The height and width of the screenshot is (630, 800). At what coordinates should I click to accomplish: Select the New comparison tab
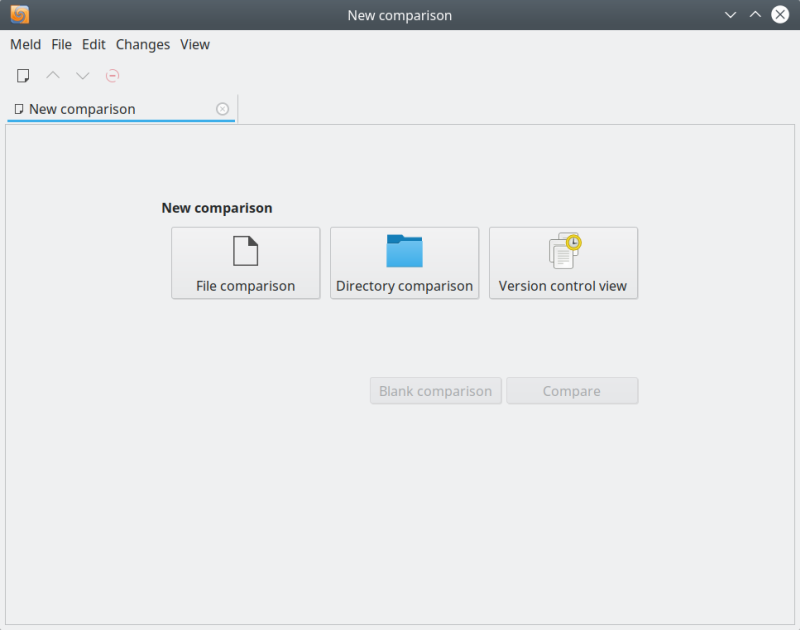[82, 109]
